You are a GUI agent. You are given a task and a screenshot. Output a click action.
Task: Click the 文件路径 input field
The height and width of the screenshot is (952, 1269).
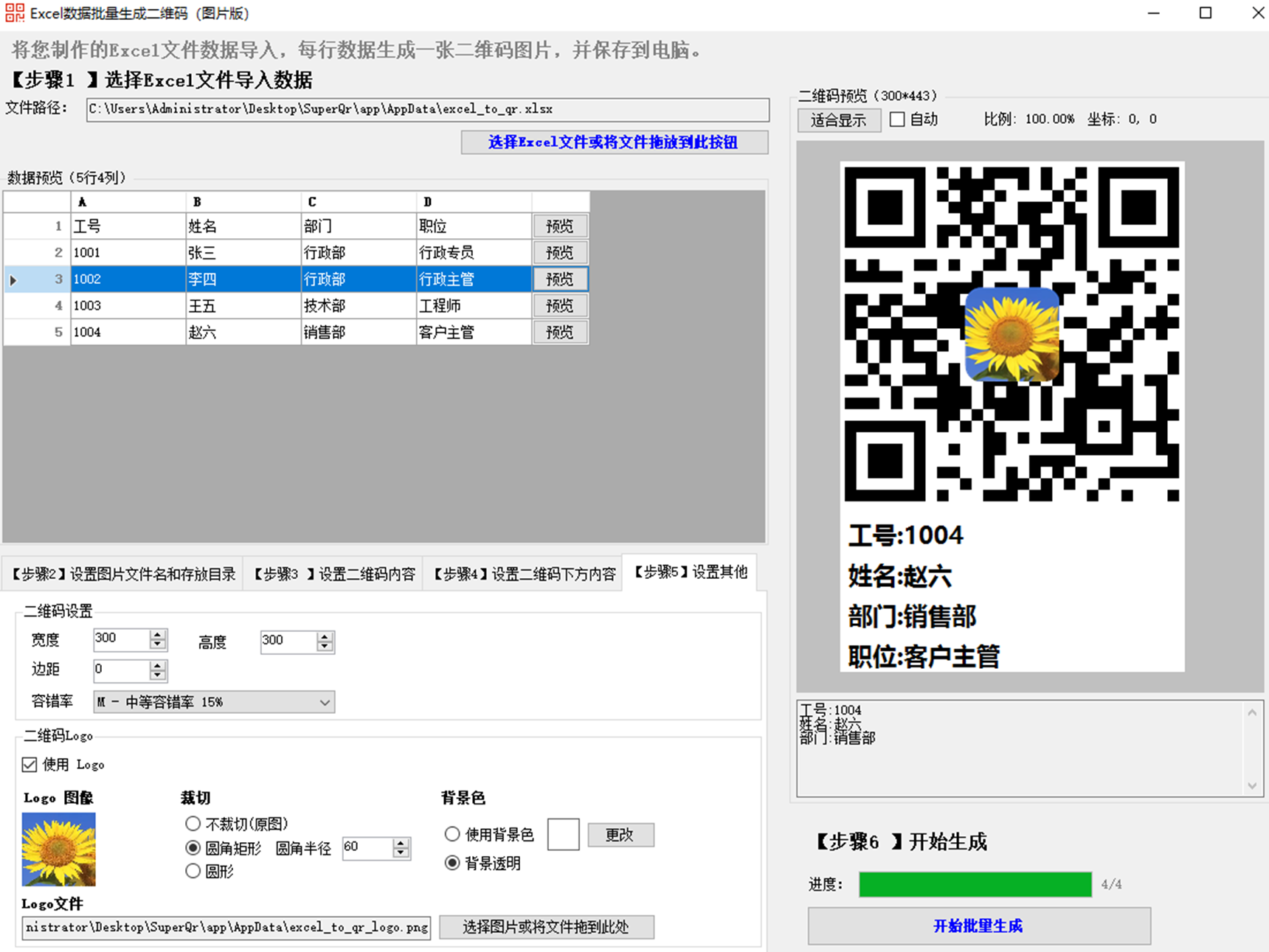point(428,109)
